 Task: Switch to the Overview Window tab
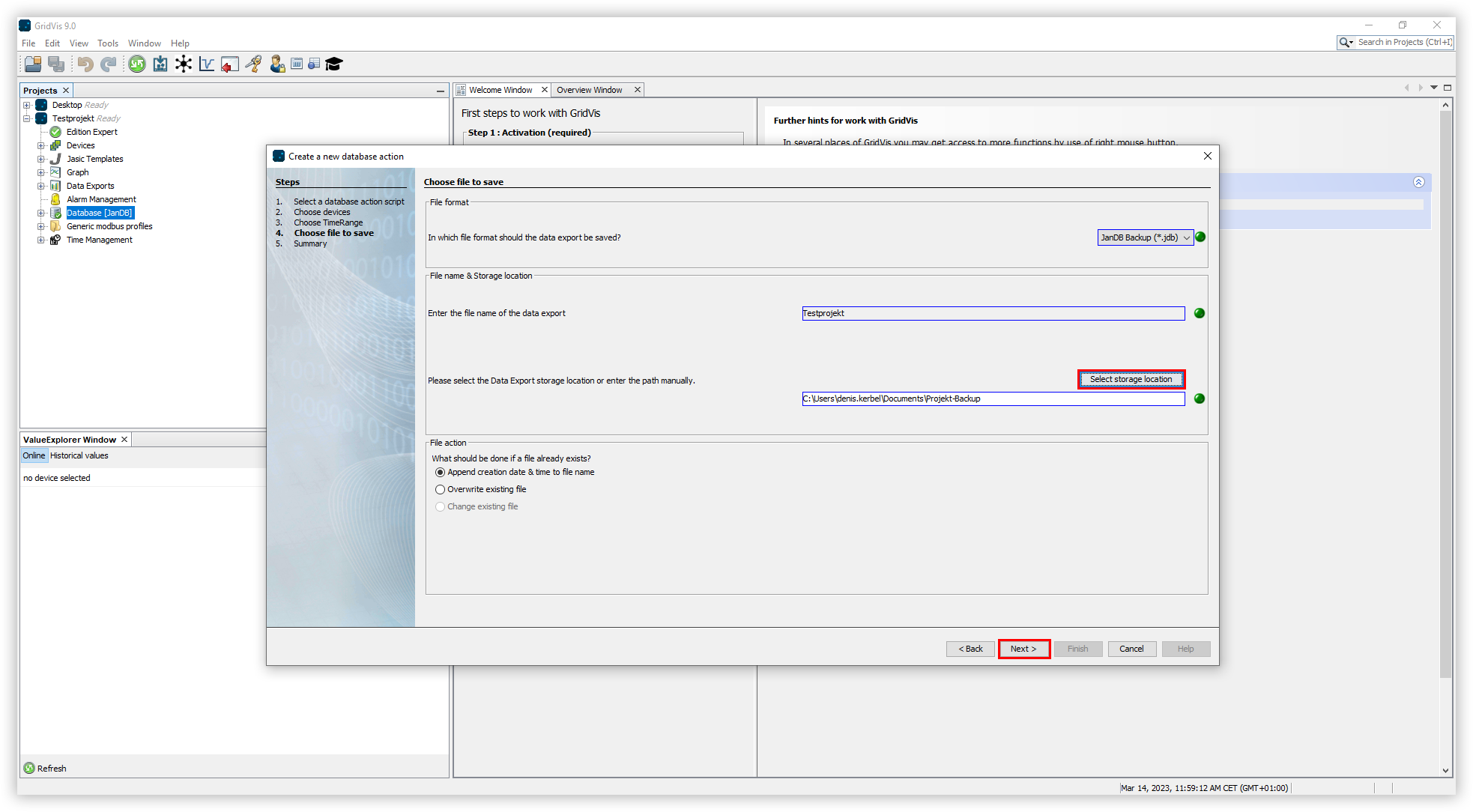click(589, 90)
